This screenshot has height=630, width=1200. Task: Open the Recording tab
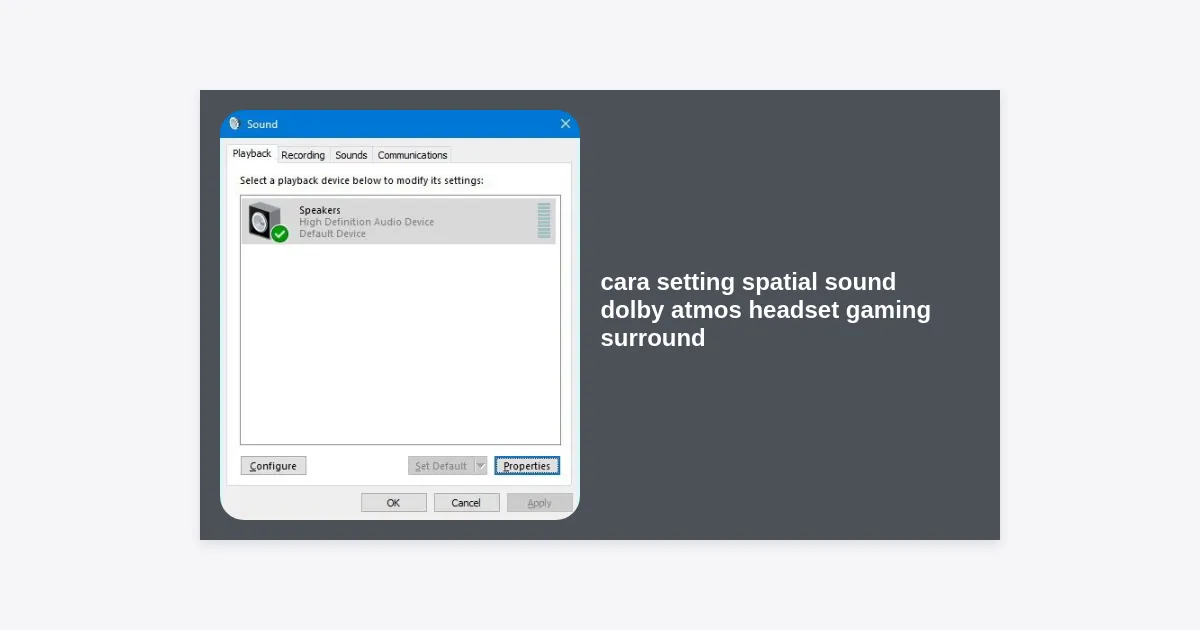(x=303, y=155)
